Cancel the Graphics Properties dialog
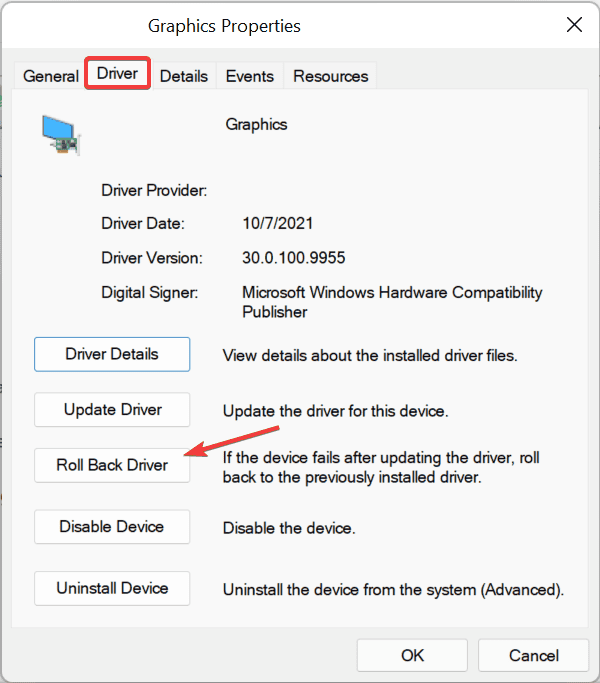This screenshot has width=600, height=683. pyautogui.click(x=533, y=656)
